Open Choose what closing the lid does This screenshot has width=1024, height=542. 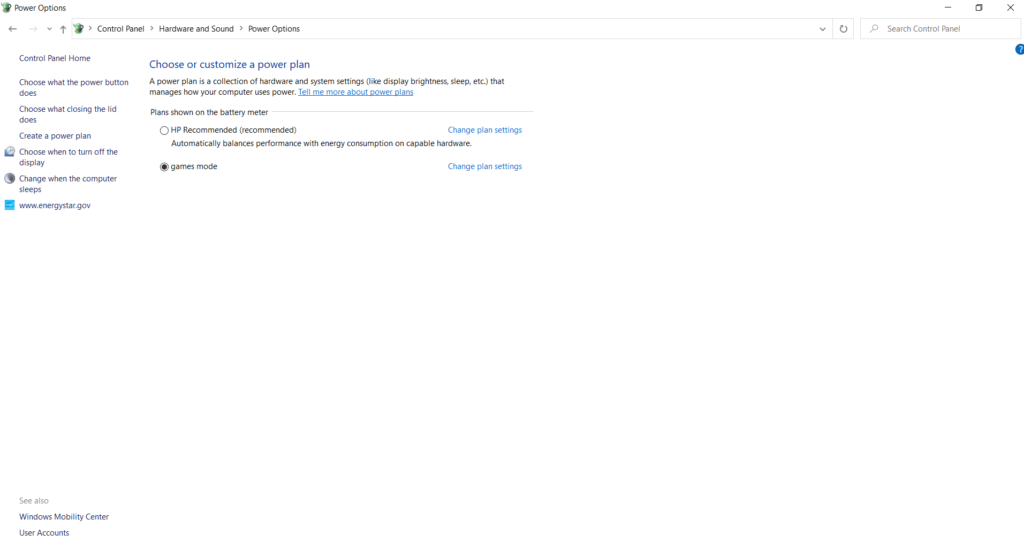coord(68,114)
